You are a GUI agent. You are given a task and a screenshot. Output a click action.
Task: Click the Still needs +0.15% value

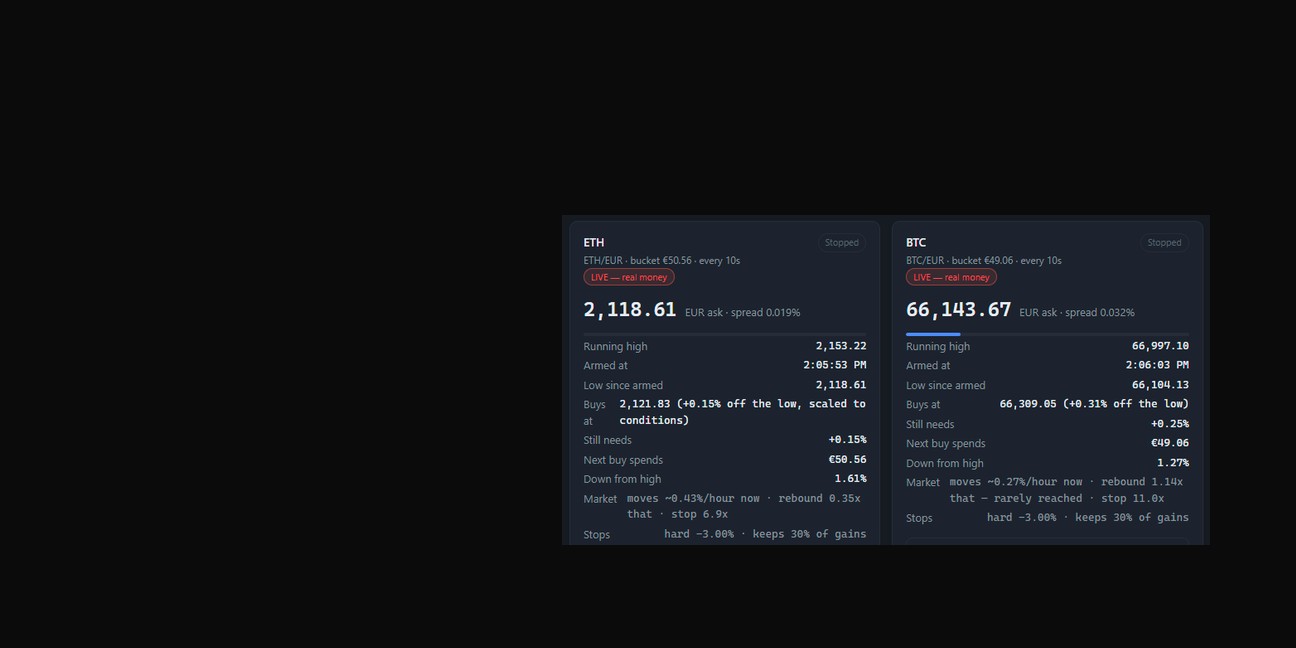pos(848,440)
